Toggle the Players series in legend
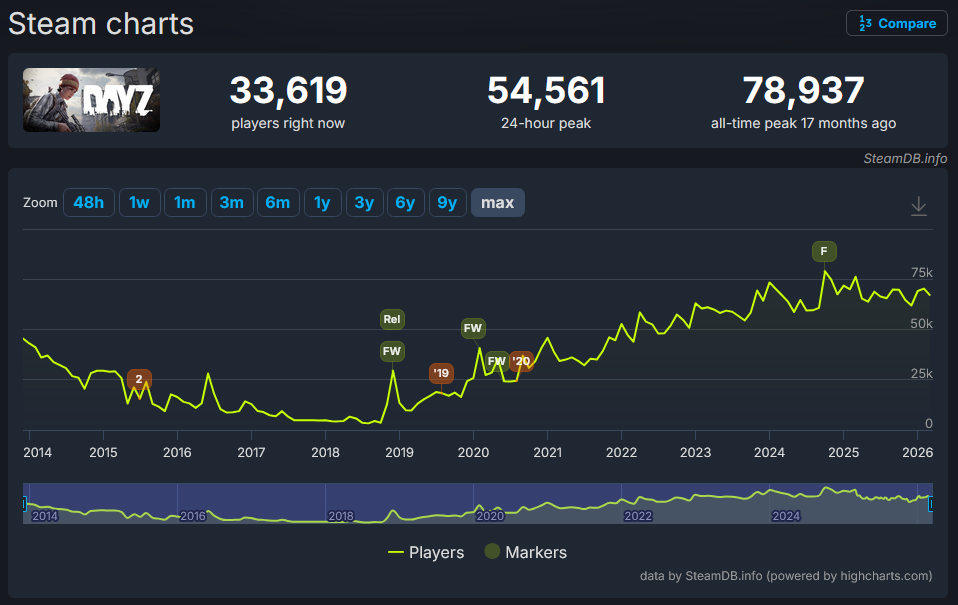958x605 pixels. click(x=426, y=552)
